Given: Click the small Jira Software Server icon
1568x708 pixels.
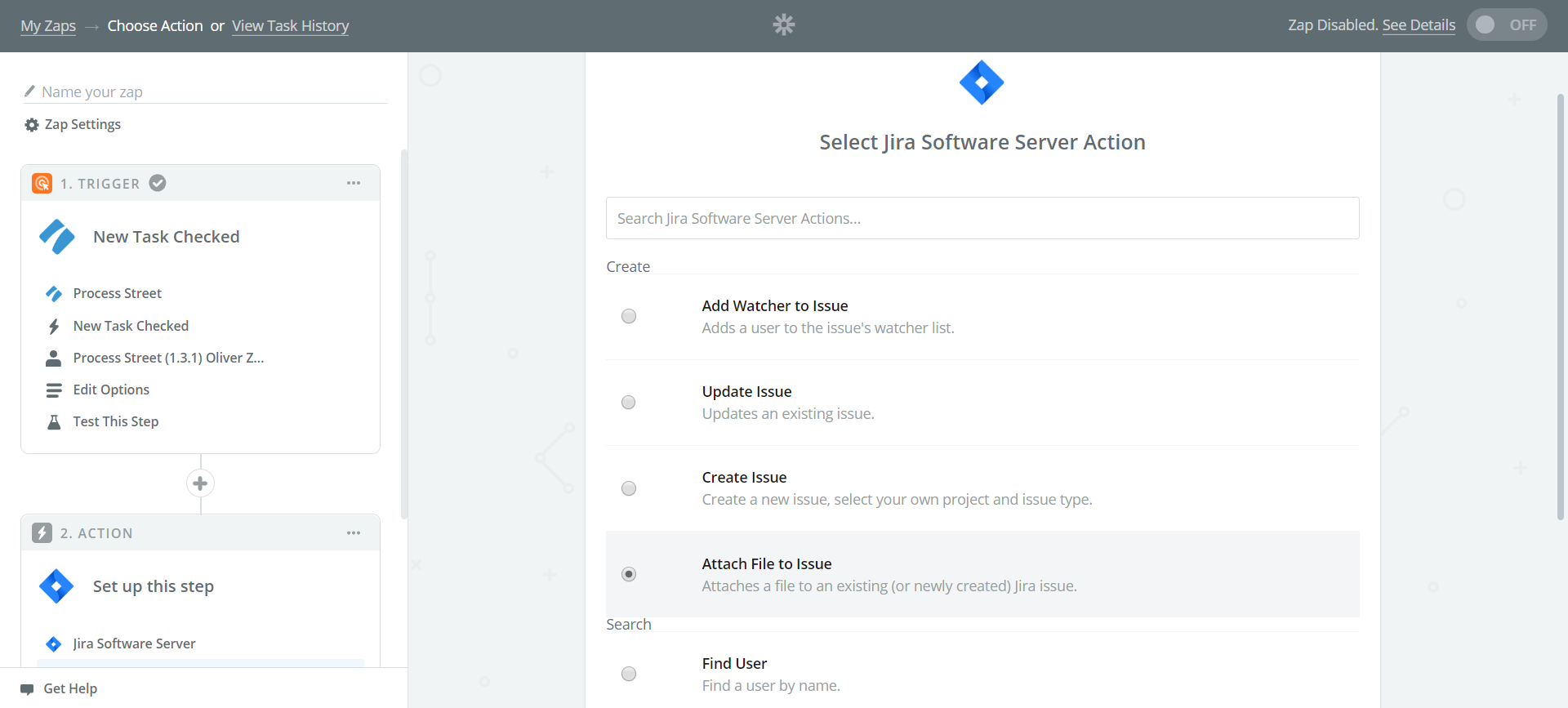Looking at the screenshot, I should pyautogui.click(x=54, y=643).
